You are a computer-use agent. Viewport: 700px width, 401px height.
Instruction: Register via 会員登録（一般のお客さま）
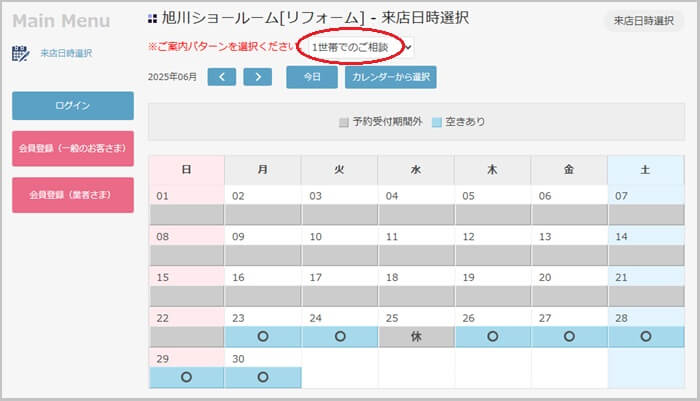(73, 149)
